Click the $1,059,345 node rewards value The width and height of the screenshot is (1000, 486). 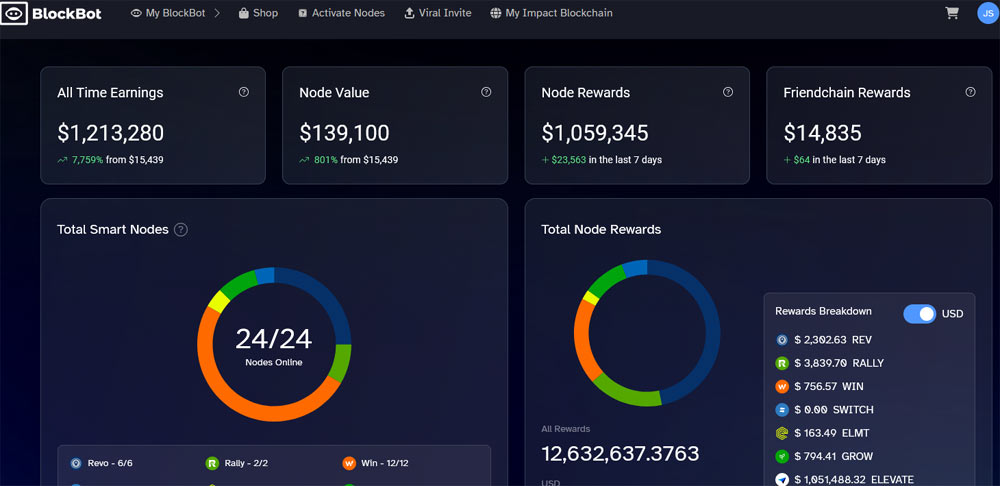pyautogui.click(x=595, y=133)
